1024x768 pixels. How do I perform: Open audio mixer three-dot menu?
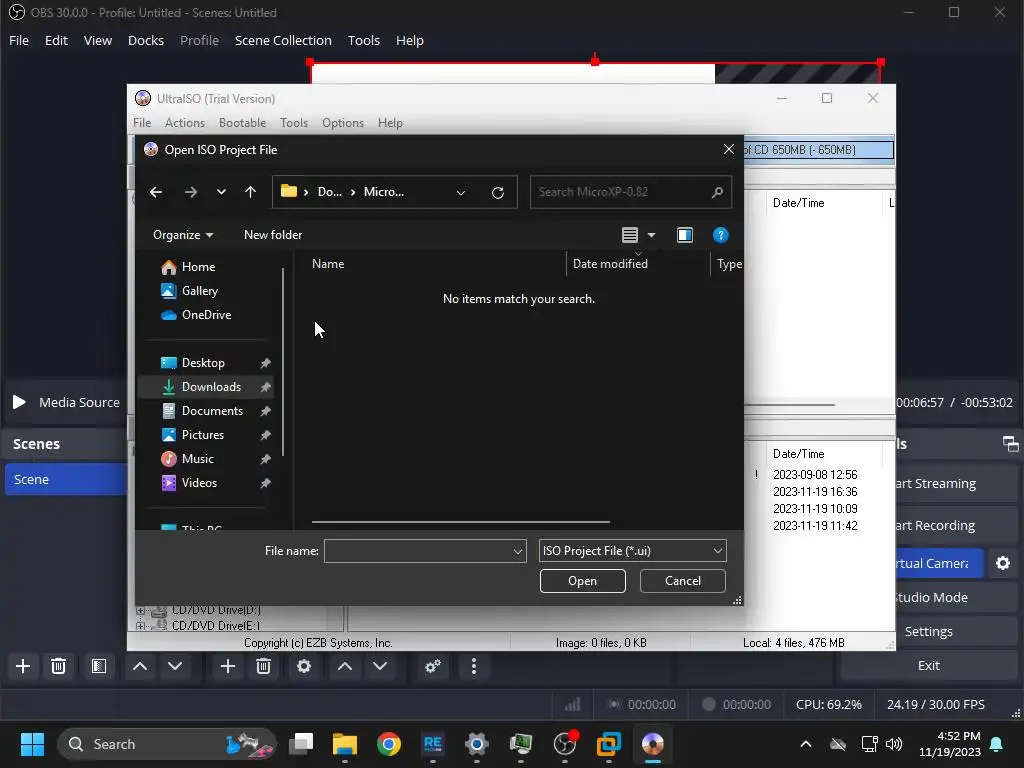pos(473,667)
